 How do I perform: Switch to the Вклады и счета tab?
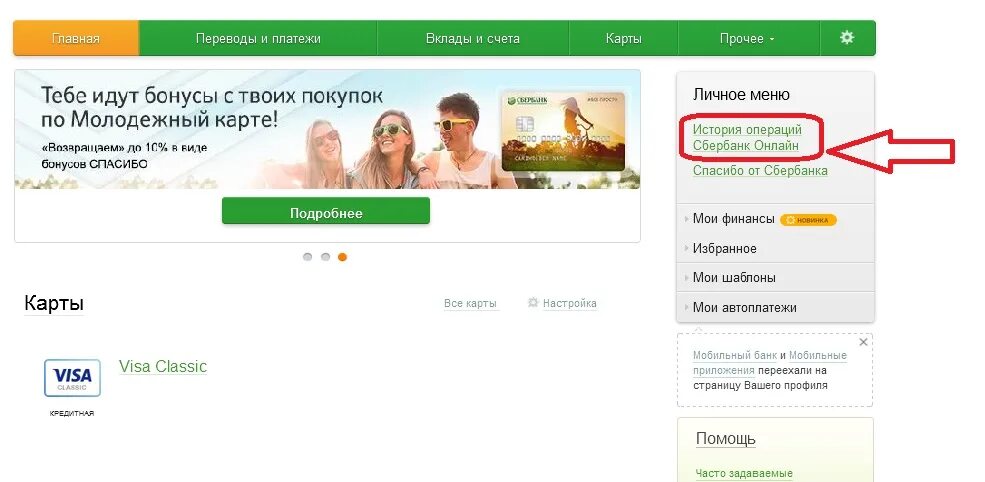(x=473, y=38)
